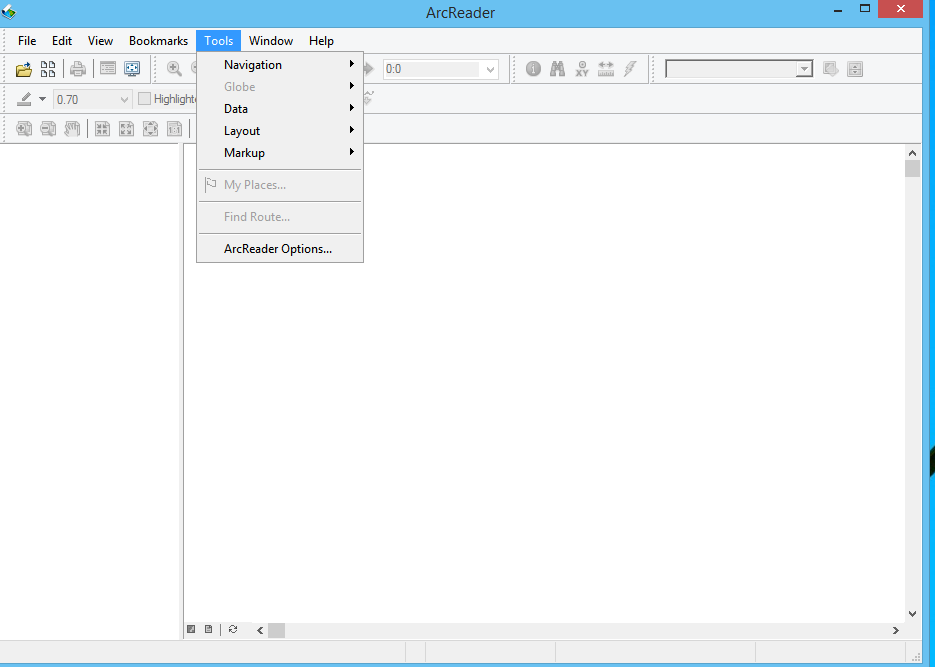Viewport: 935px width, 667px height.
Task: Open the empty combo box in top-right toolbar
Action: (x=804, y=69)
